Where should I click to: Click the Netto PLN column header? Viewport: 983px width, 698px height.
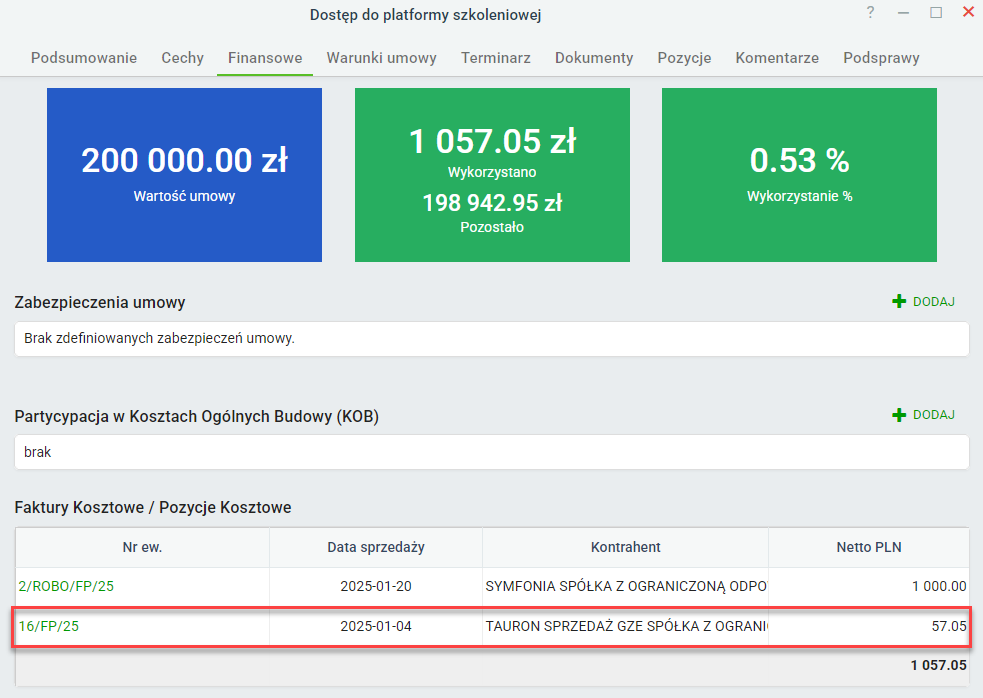869,547
